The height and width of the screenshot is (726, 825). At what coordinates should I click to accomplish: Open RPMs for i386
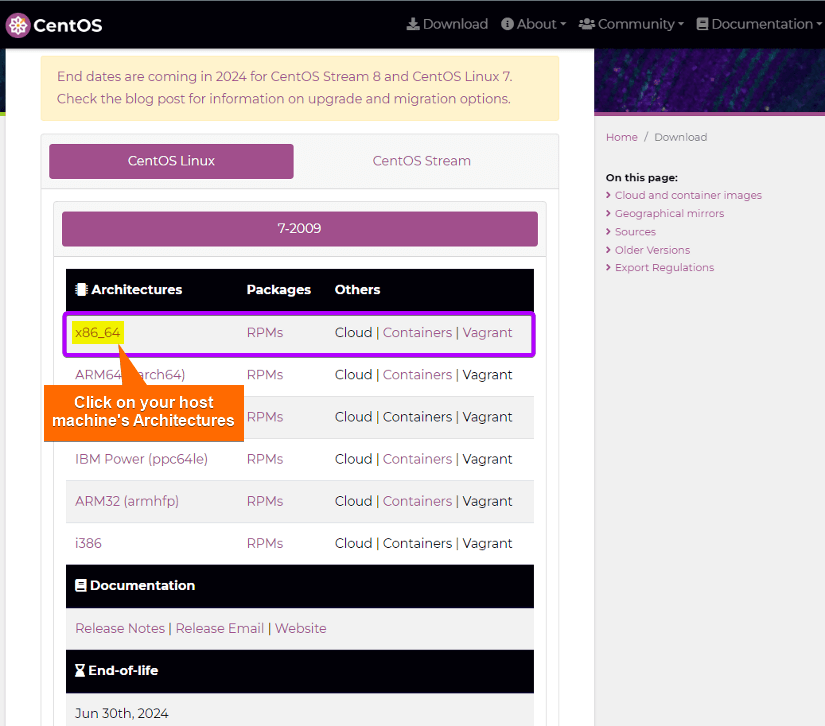click(265, 543)
